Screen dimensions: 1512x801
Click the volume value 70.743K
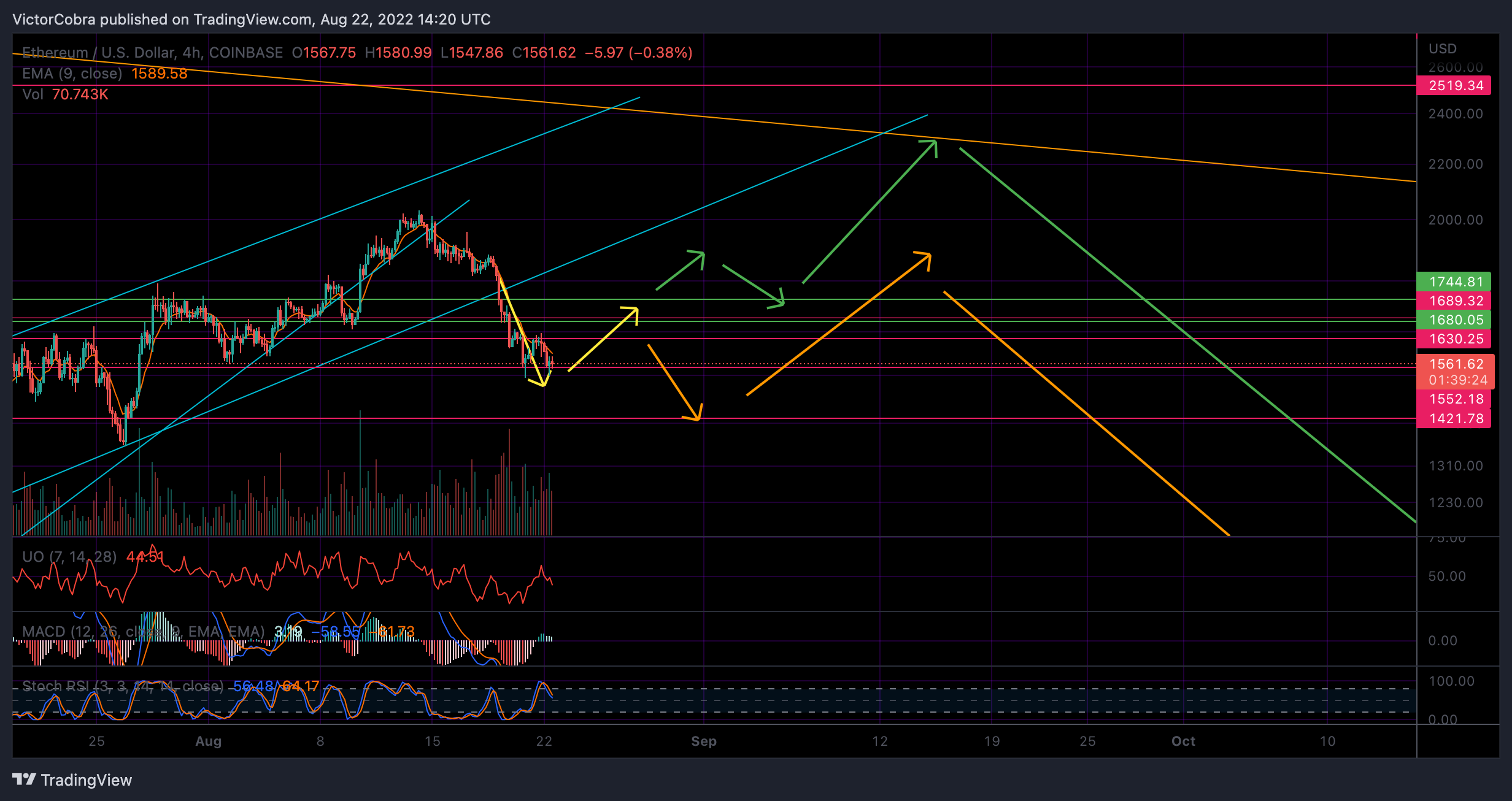[80, 94]
